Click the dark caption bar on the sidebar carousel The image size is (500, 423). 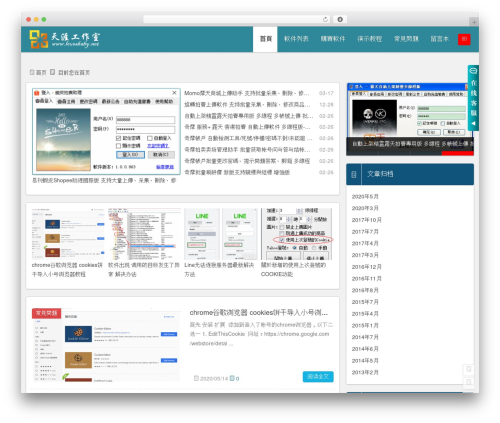(x=410, y=144)
